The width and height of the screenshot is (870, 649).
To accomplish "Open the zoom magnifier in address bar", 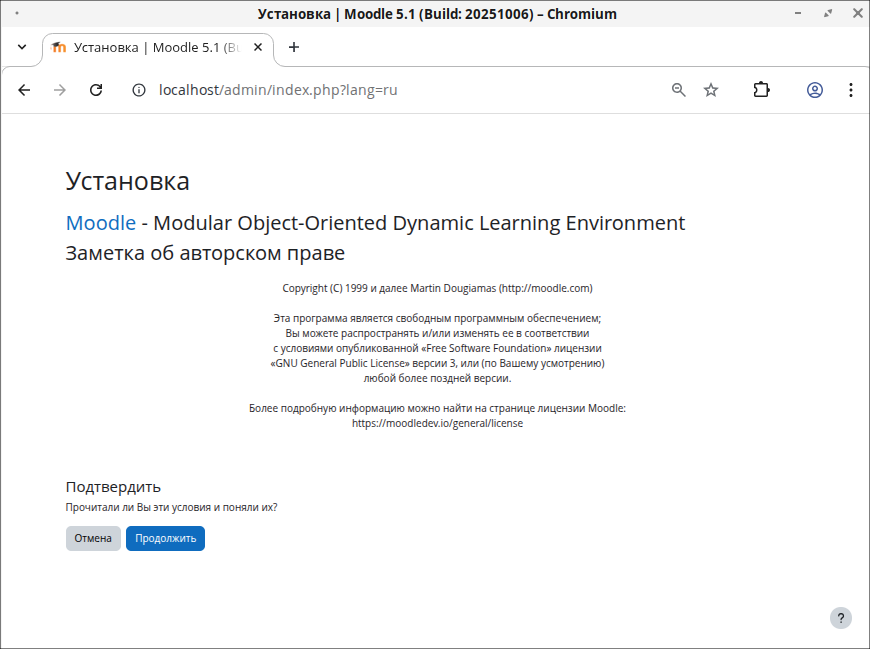I will tap(679, 90).
